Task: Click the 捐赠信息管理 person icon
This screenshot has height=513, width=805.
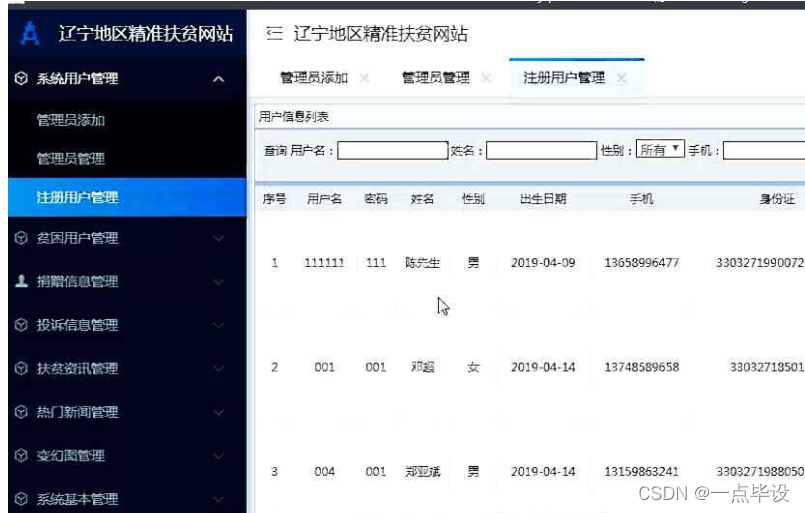Action: tap(21, 281)
